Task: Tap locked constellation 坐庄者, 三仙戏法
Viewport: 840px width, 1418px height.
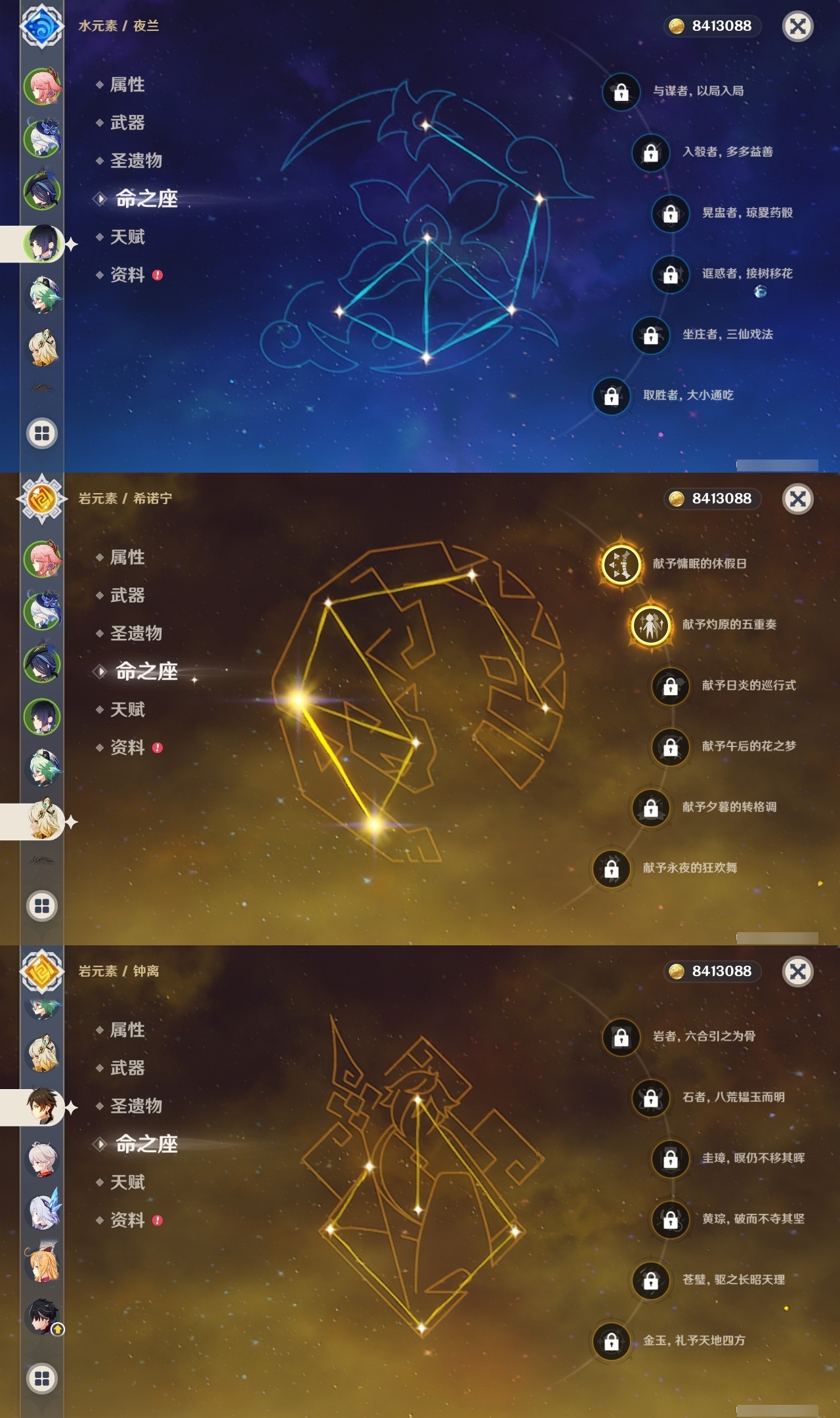Action: pos(650,335)
